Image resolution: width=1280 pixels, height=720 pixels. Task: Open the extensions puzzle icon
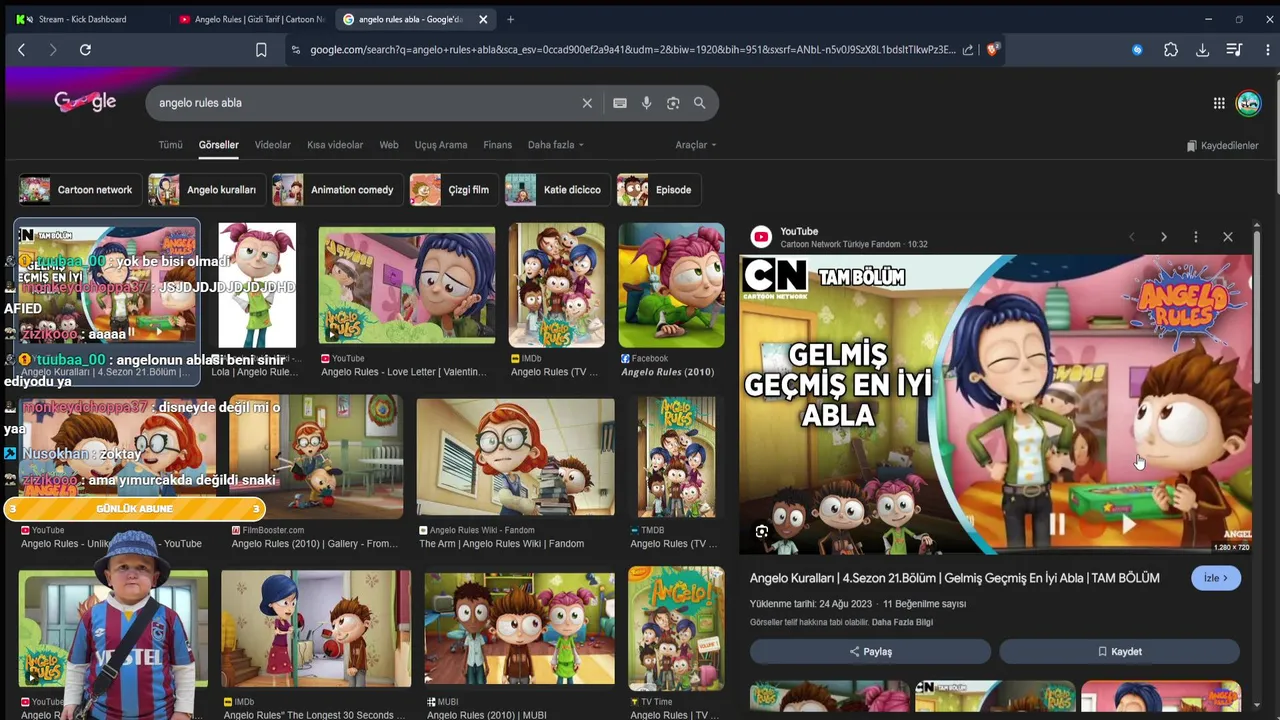(1171, 49)
